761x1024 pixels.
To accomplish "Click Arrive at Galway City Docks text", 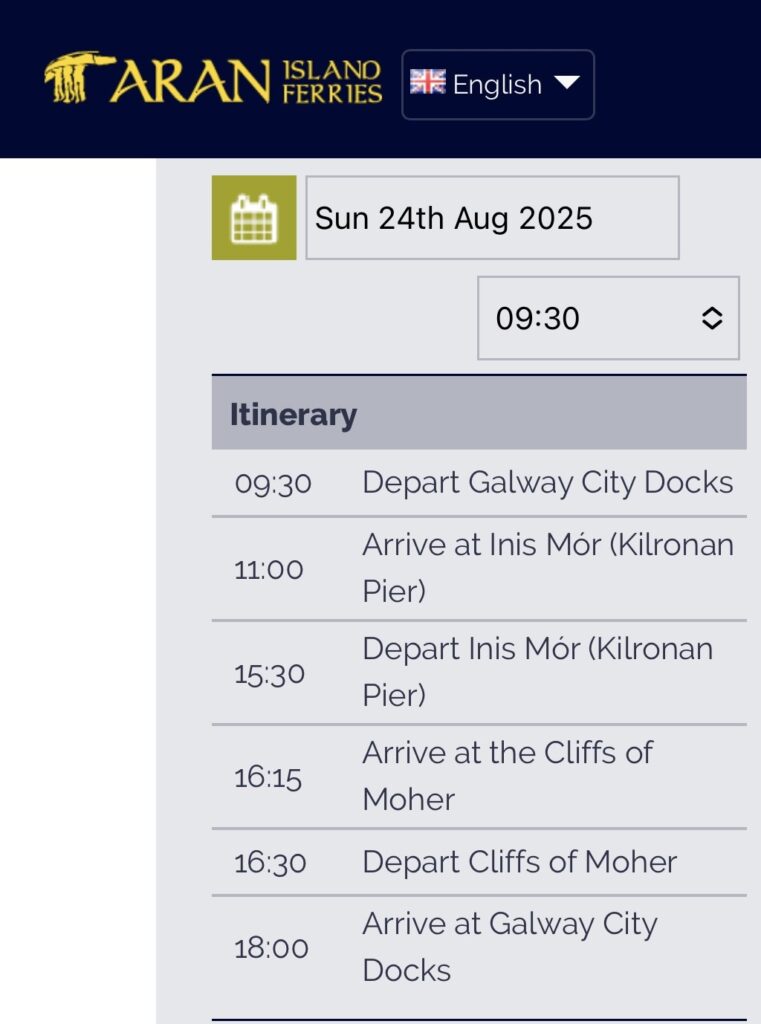I will point(509,946).
